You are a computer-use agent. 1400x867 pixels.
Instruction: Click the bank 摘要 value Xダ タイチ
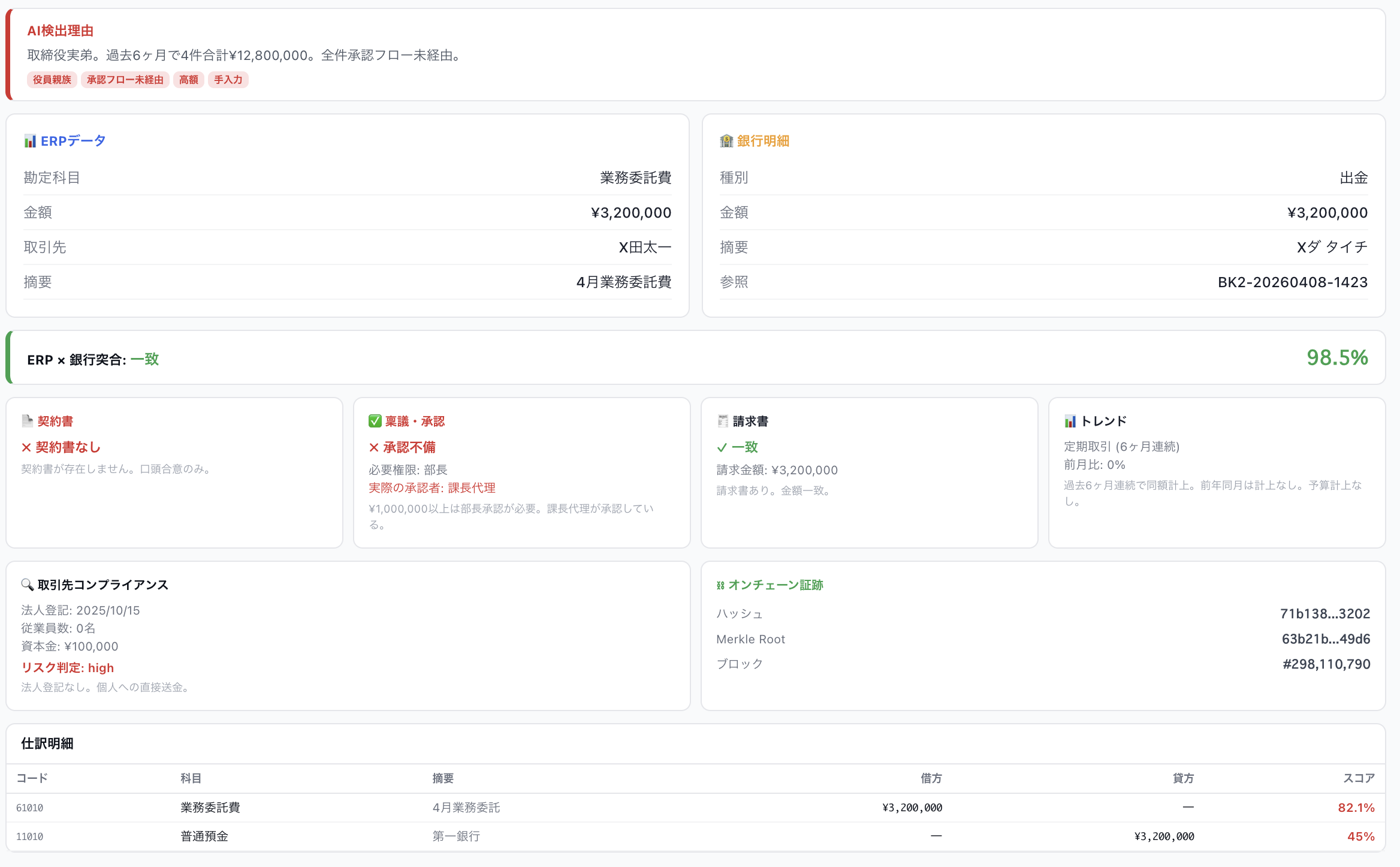point(1332,248)
